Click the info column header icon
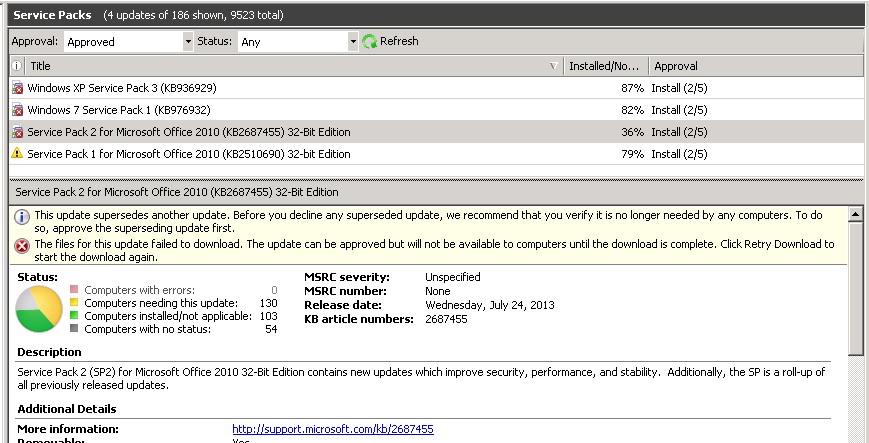Viewport: 869px width, 443px height. 16,66
